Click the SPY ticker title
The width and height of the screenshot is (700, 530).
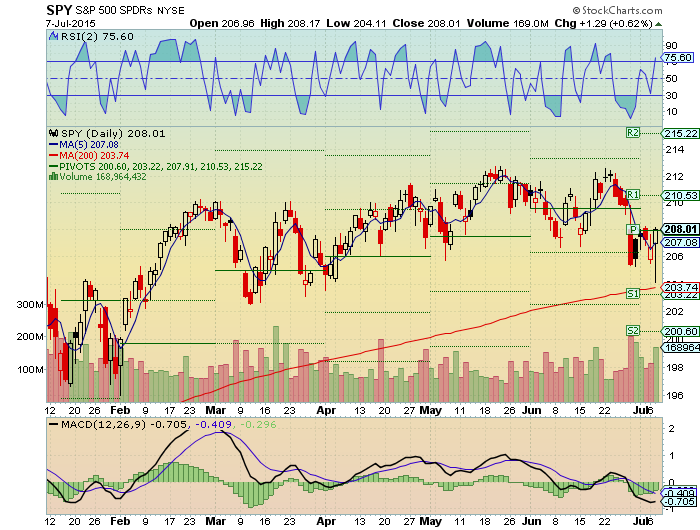59,10
